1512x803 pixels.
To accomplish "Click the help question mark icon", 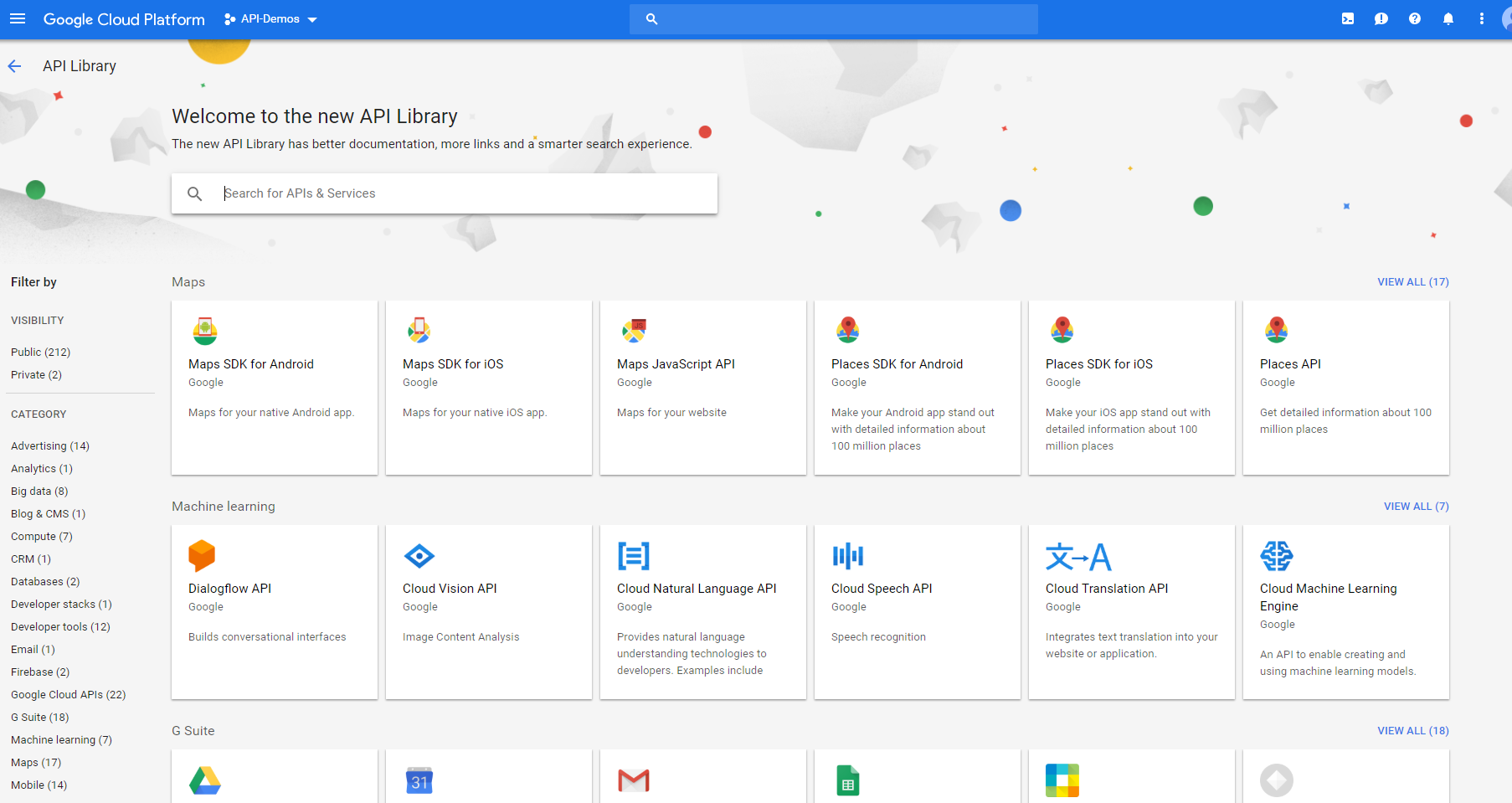I will click(1415, 18).
